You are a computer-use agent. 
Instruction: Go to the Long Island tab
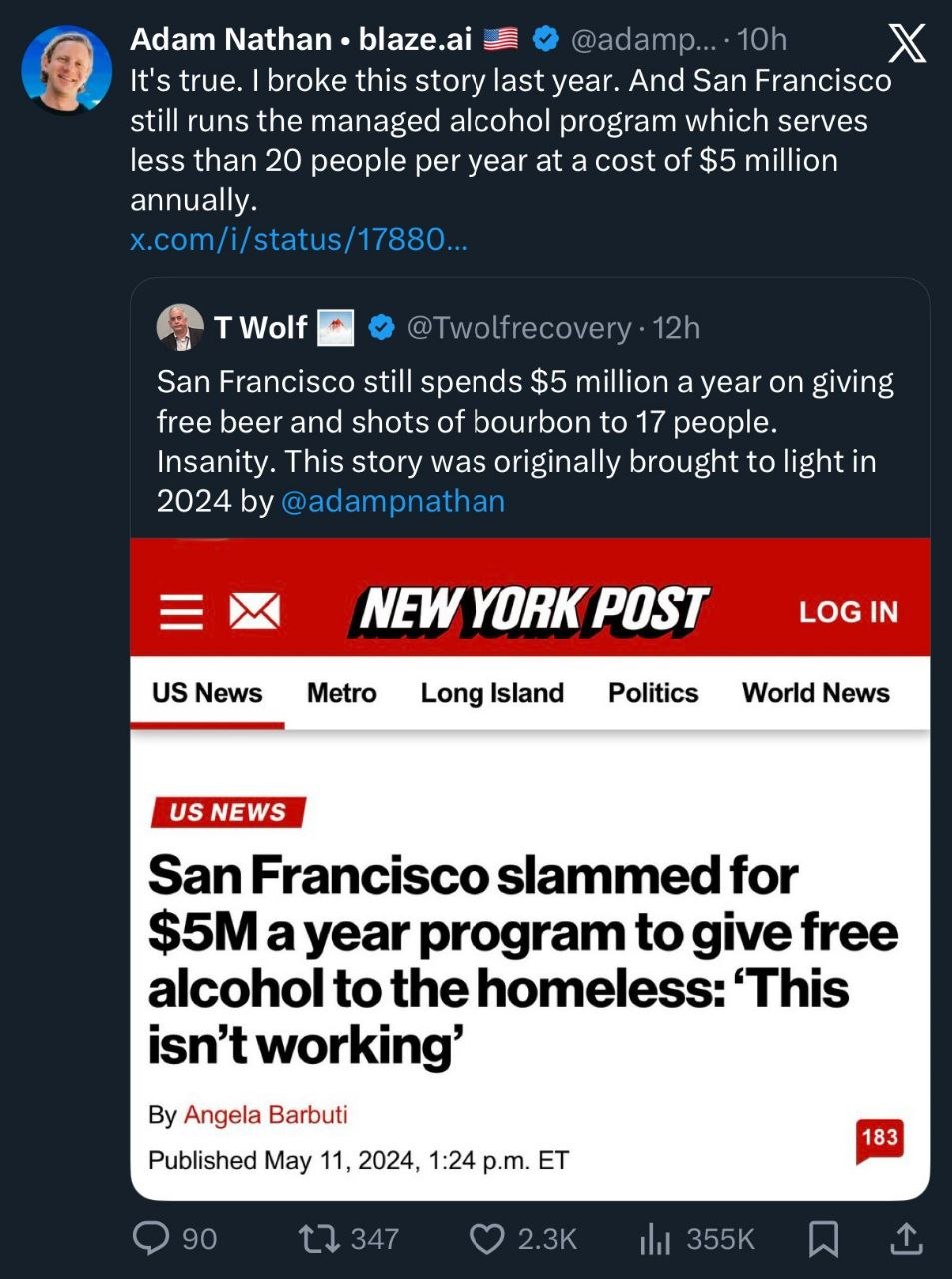(x=491, y=693)
